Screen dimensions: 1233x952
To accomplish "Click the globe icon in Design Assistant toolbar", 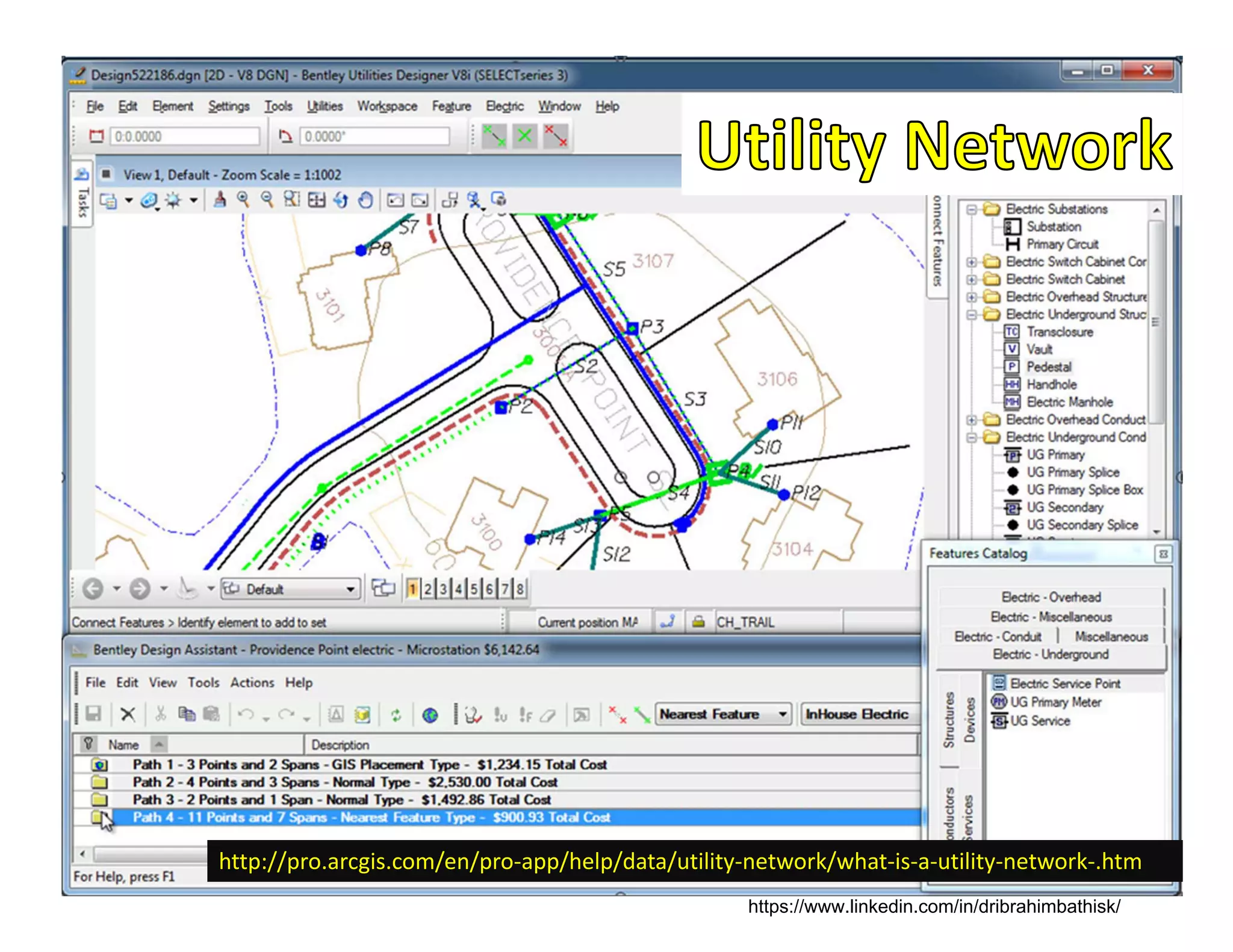I will click(x=430, y=715).
